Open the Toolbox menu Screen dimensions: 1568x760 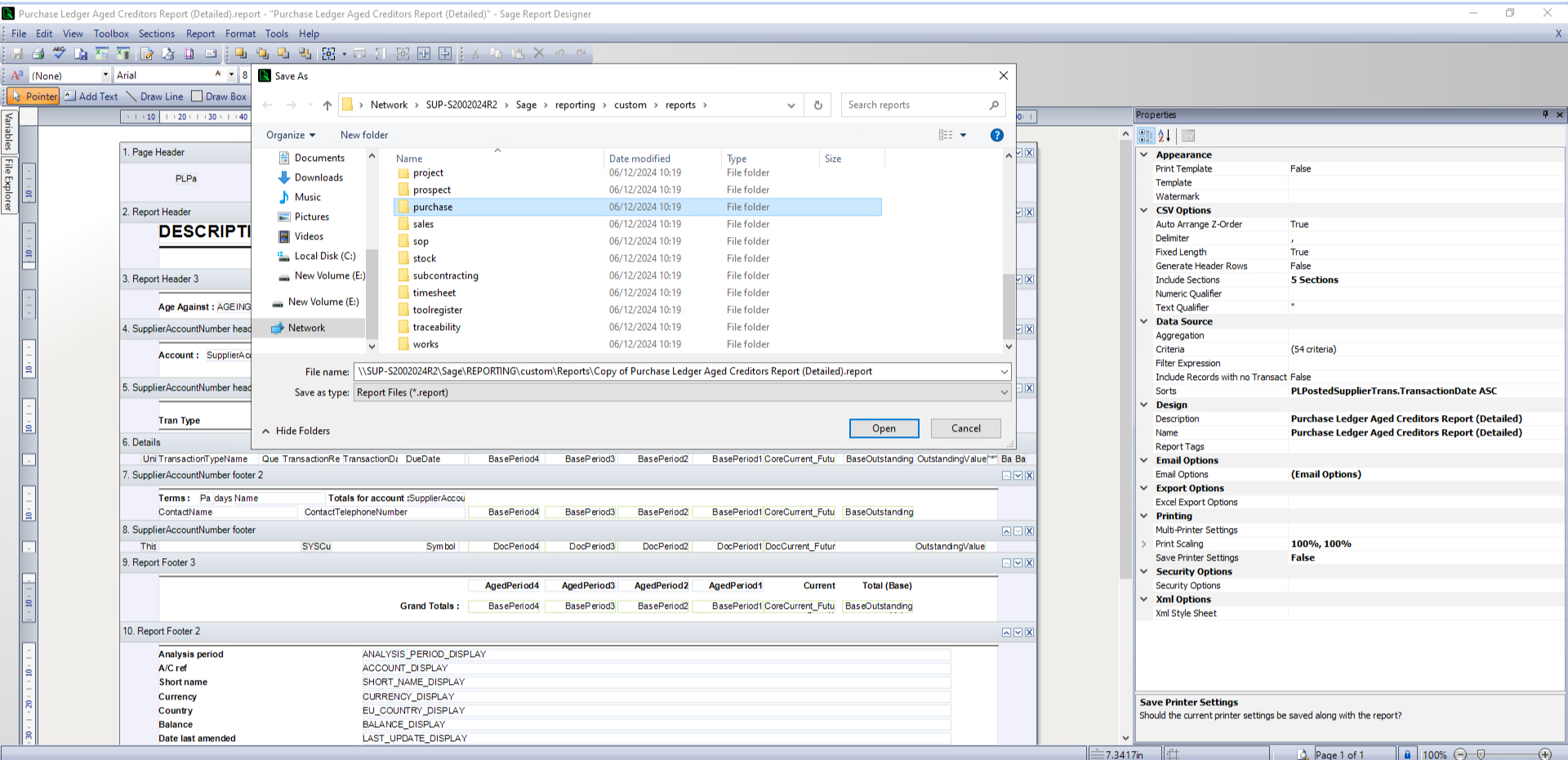pyautogui.click(x=111, y=34)
